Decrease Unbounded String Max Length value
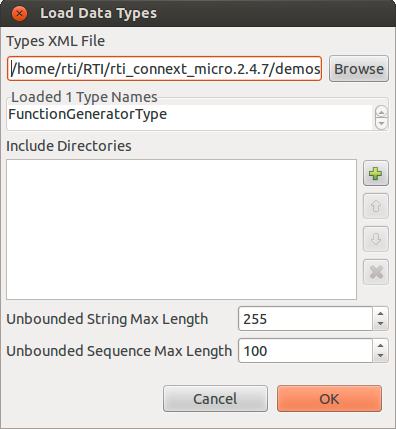The height and width of the screenshot is (429, 396). 380,324
